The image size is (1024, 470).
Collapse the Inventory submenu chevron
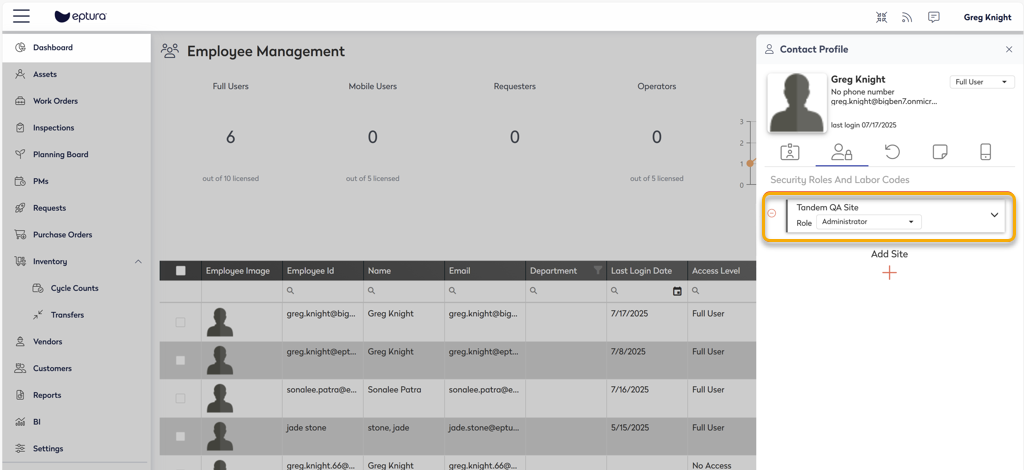click(138, 261)
